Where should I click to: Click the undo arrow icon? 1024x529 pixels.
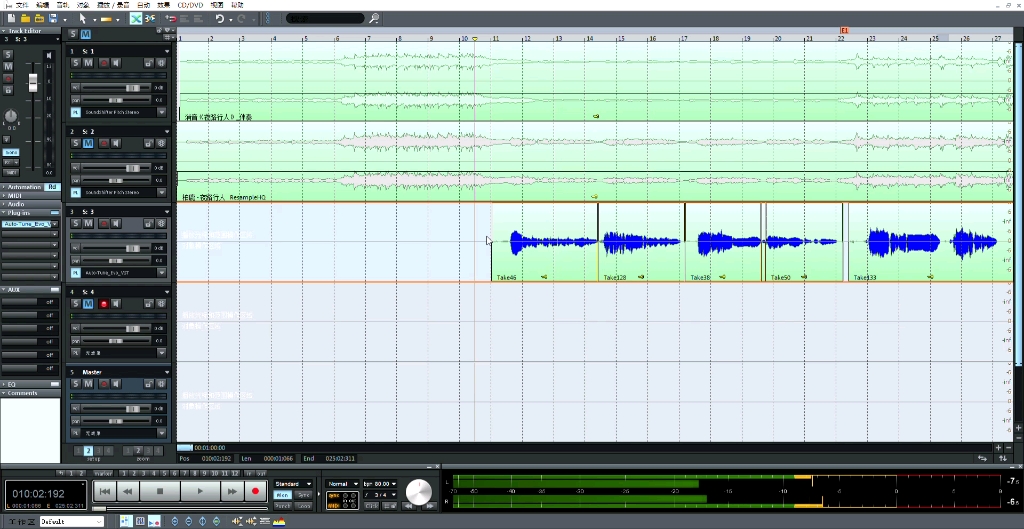[x=220, y=19]
